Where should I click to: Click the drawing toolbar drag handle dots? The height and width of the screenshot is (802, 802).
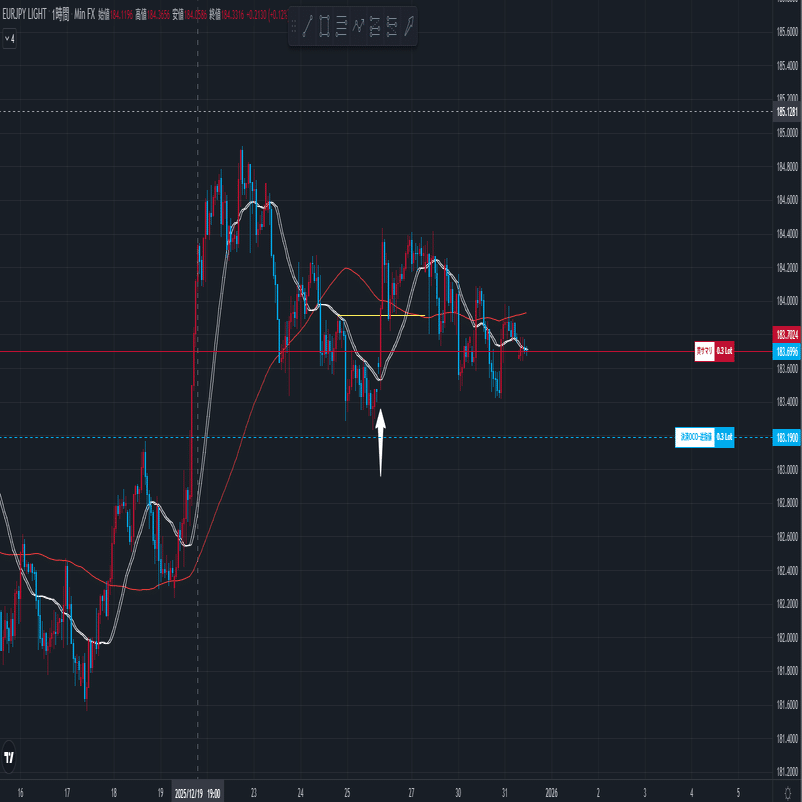pos(294,25)
